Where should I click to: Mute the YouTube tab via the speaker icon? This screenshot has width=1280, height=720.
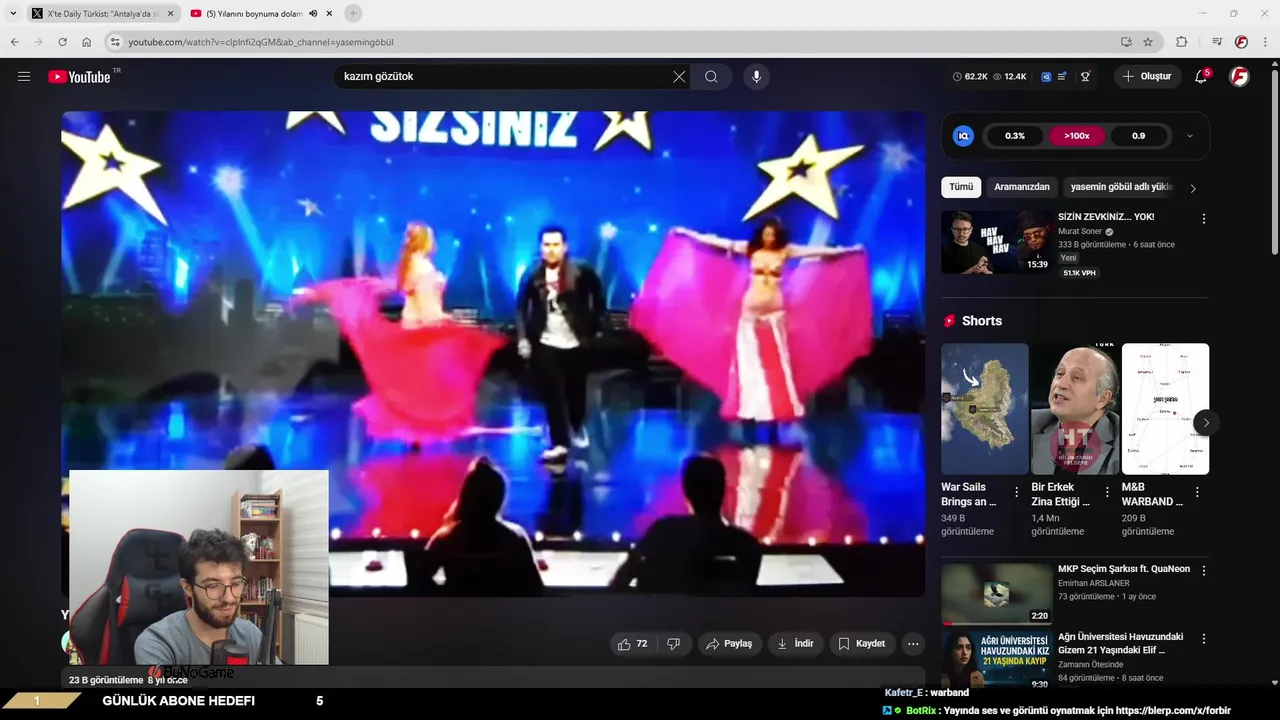313,13
